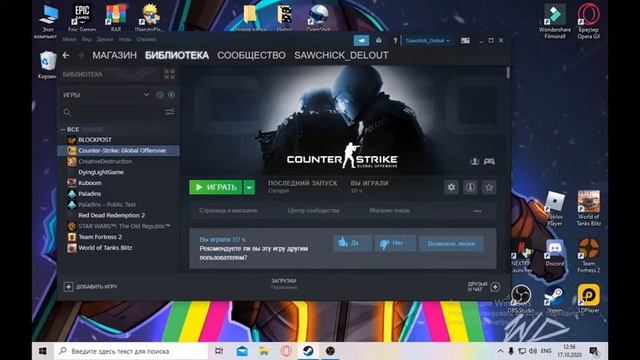Select BLOCKPOST in game list
The width and height of the screenshot is (640, 360).
(118, 140)
